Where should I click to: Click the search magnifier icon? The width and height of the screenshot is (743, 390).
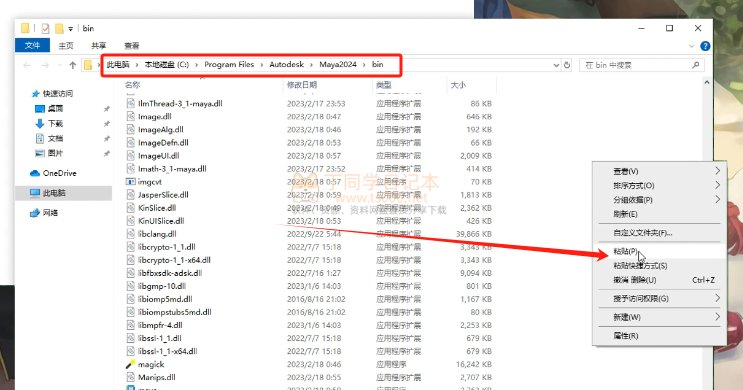click(696, 65)
